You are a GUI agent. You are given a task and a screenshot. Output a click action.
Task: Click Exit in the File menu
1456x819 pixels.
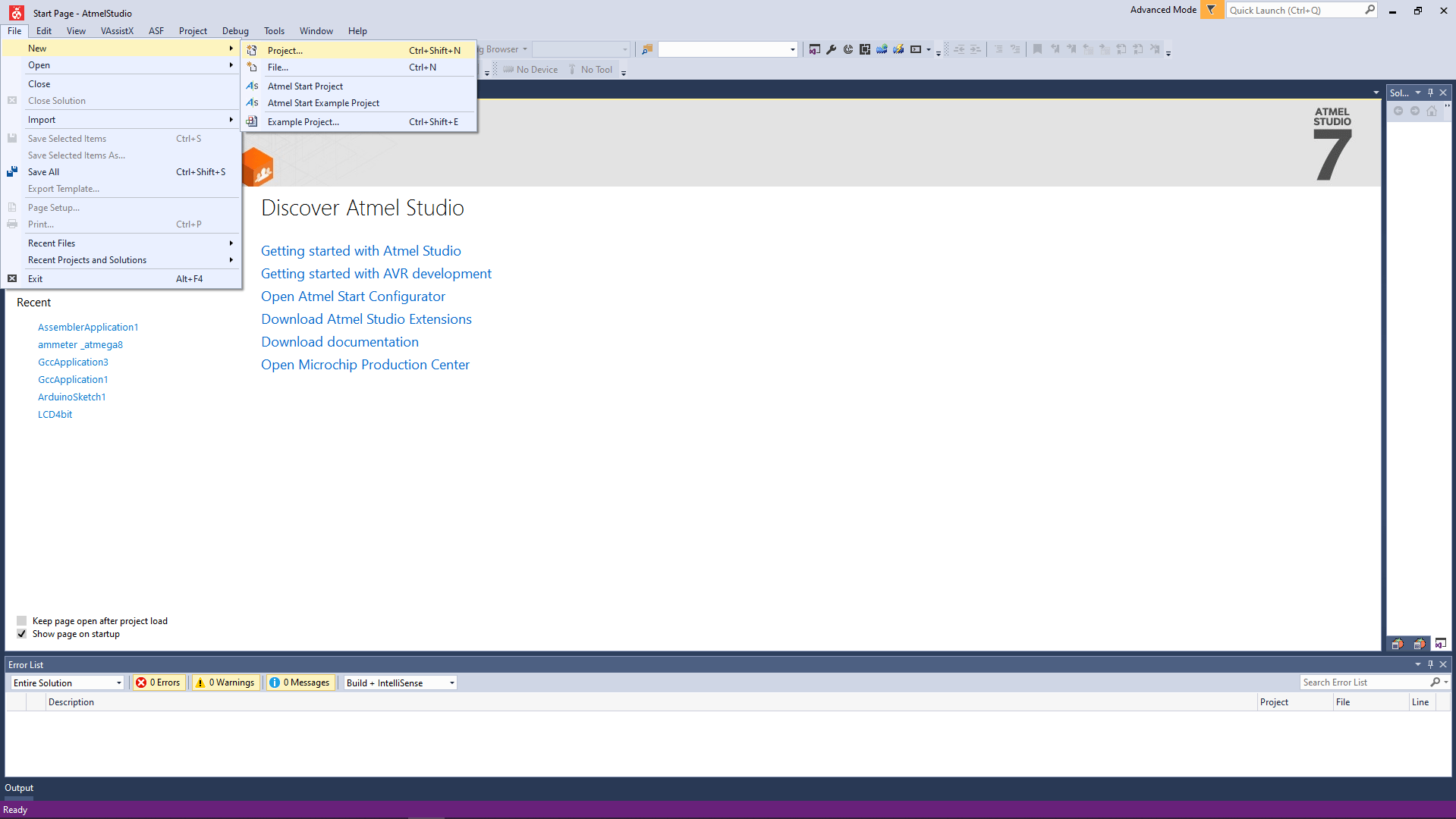(x=122, y=279)
